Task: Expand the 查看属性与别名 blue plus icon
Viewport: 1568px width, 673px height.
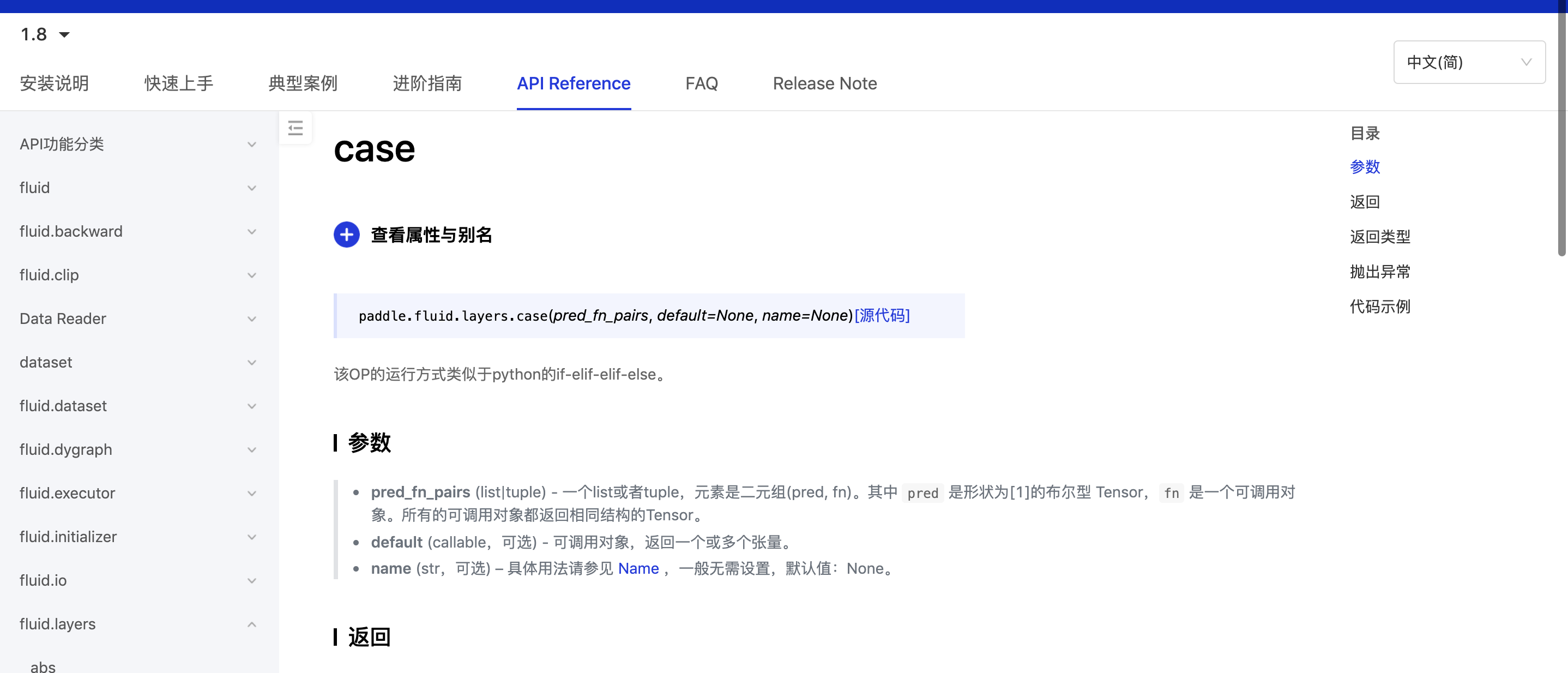Action: coord(346,235)
